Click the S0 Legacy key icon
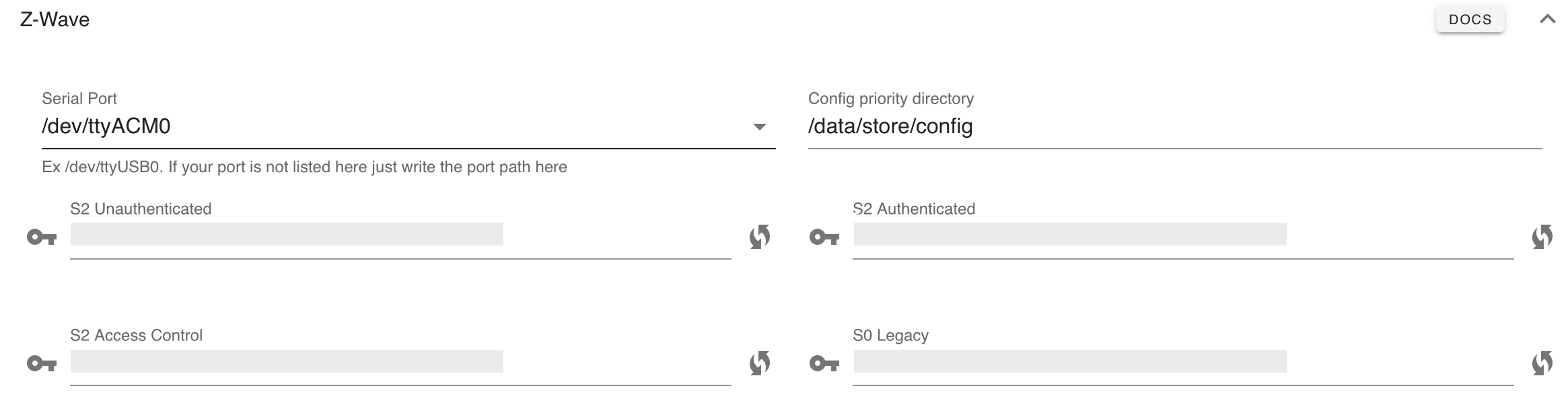The height and width of the screenshot is (413, 1568). point(824,364)
